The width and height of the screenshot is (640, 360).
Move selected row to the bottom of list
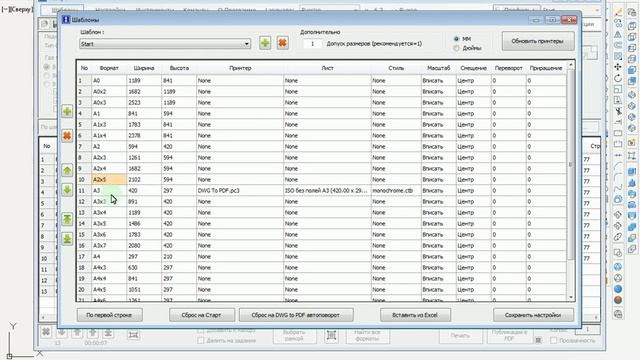tap(67, 239)
